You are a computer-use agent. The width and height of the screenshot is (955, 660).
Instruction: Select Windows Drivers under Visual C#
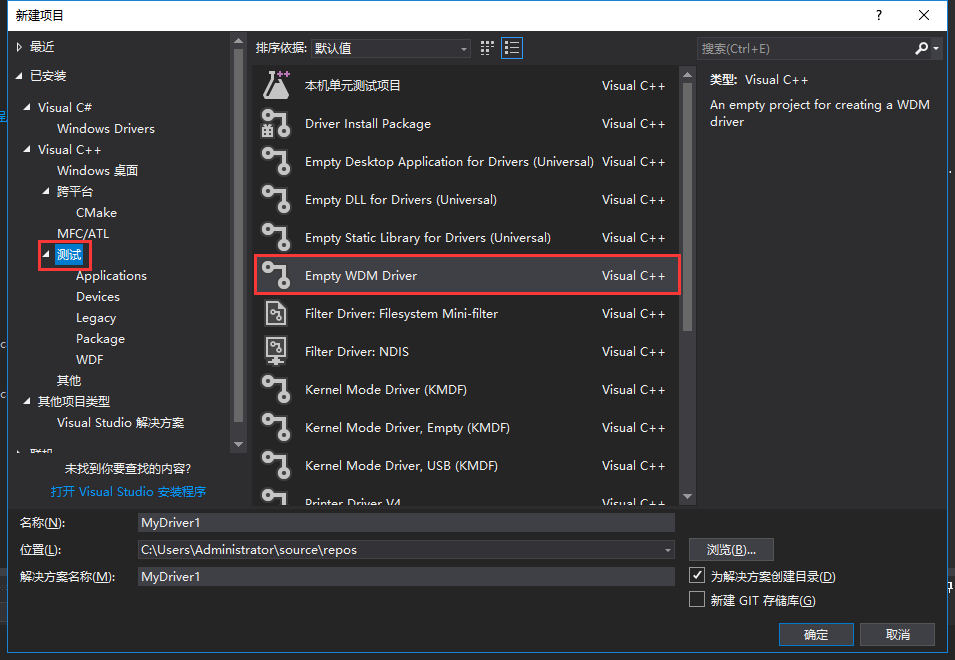(105, 128)
